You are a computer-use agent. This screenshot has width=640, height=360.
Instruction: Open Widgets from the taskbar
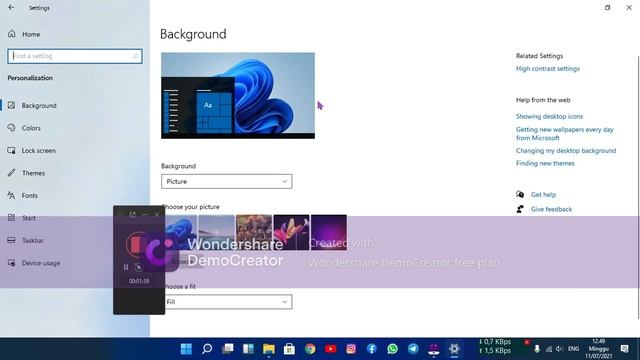pos(248,349)
